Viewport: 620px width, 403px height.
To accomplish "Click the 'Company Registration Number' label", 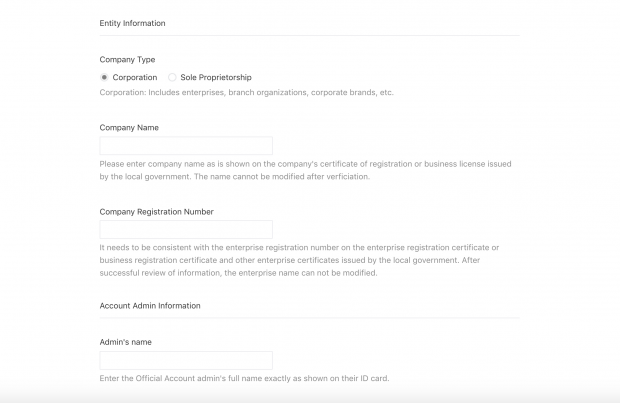I will (157, 212).
